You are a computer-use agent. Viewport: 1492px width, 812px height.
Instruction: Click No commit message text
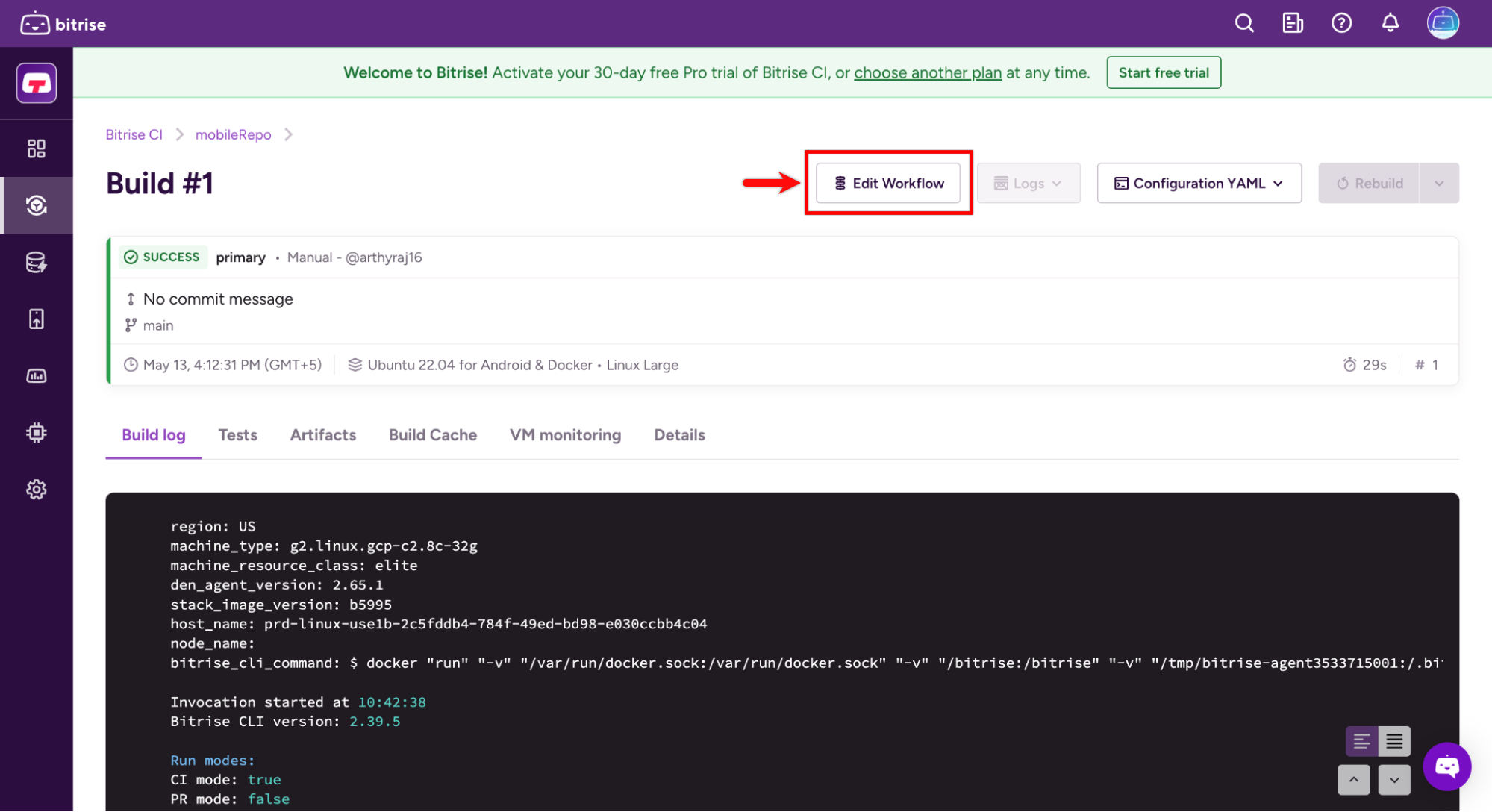[218, 299]
